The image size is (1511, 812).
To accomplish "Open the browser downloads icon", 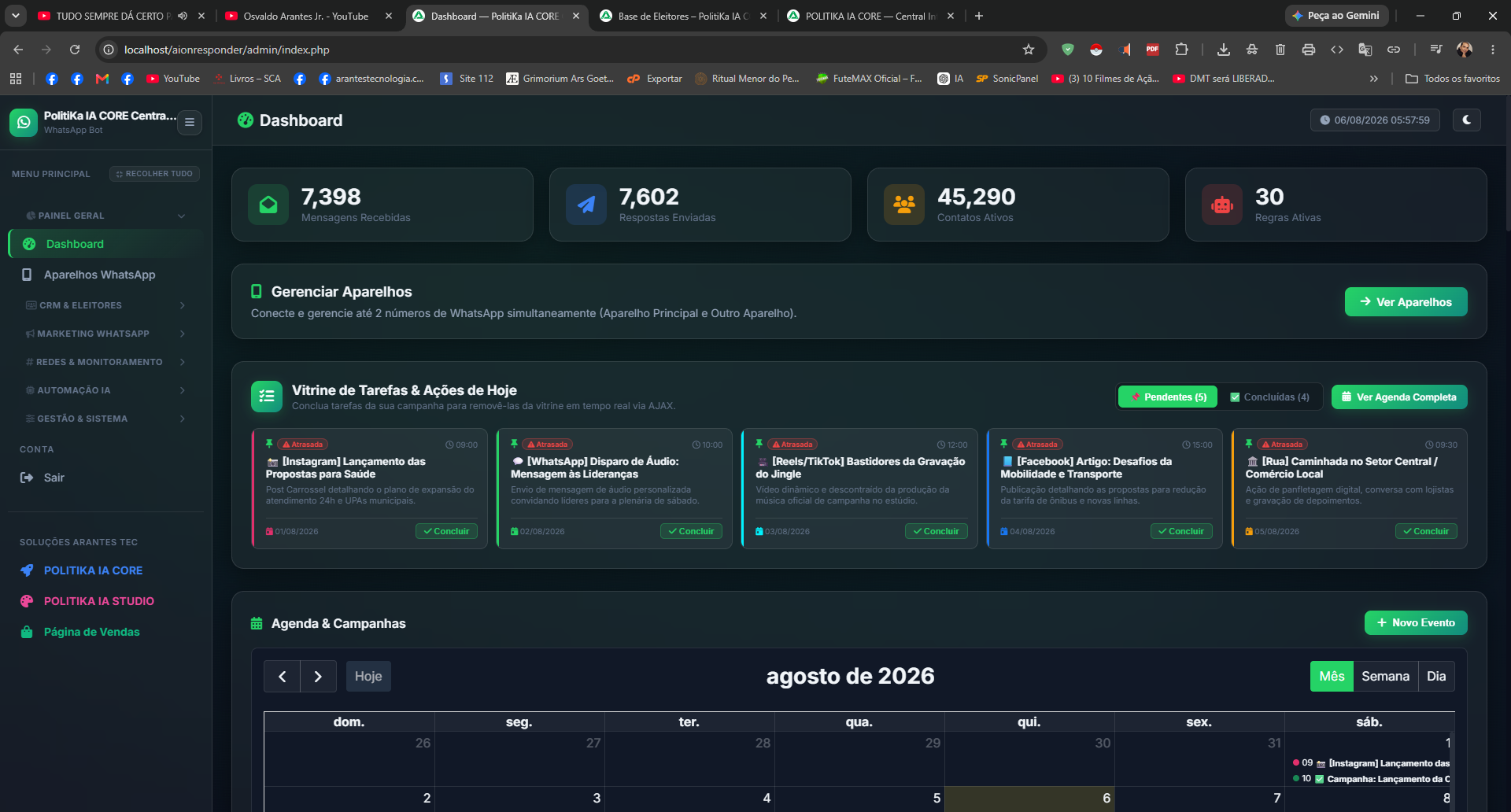I will 1223,50.
